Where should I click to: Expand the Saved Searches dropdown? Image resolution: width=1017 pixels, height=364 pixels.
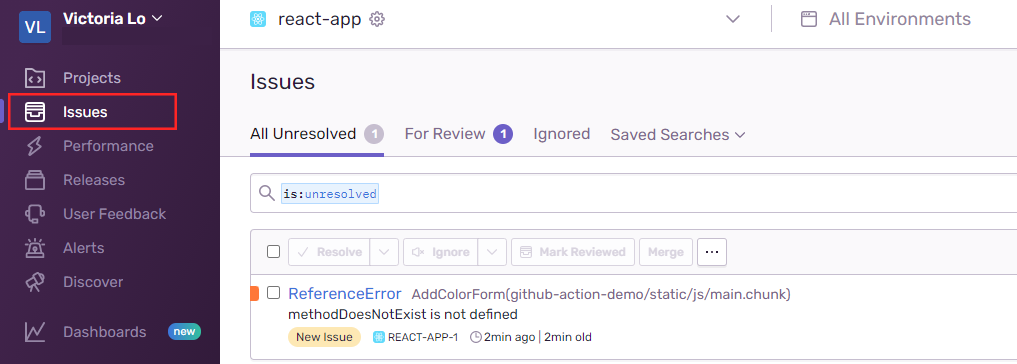(678, 135)
